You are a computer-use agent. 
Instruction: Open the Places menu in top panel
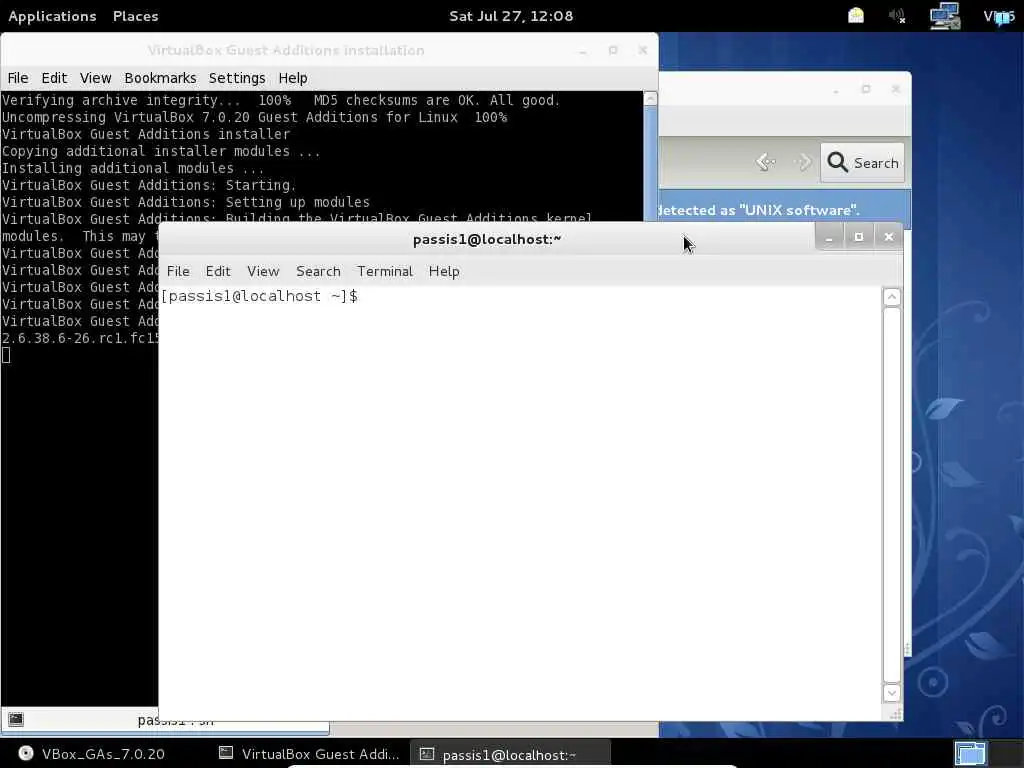135,16
